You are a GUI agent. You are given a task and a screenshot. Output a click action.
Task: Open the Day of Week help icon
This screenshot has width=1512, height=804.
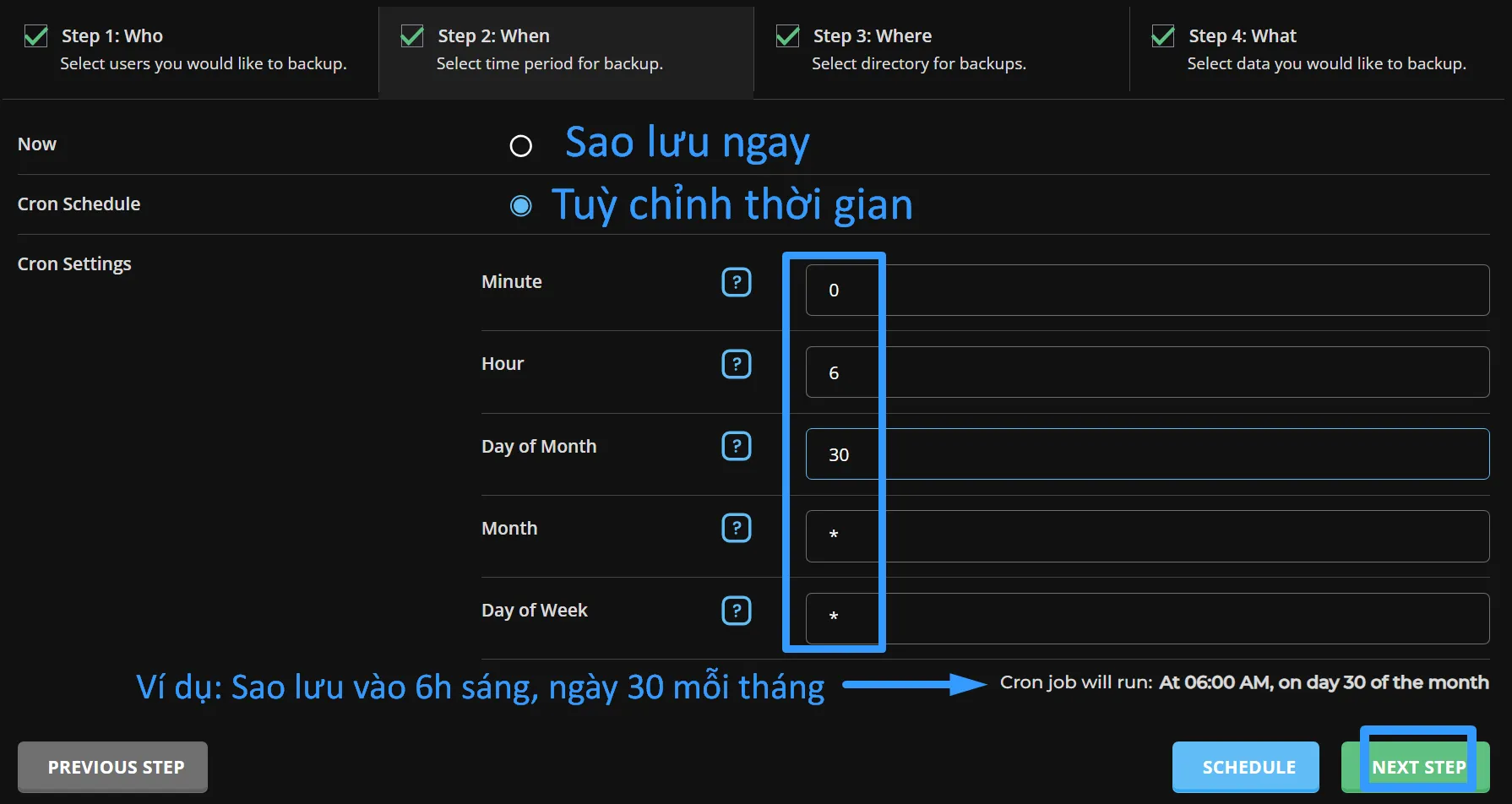pos(736,610)
